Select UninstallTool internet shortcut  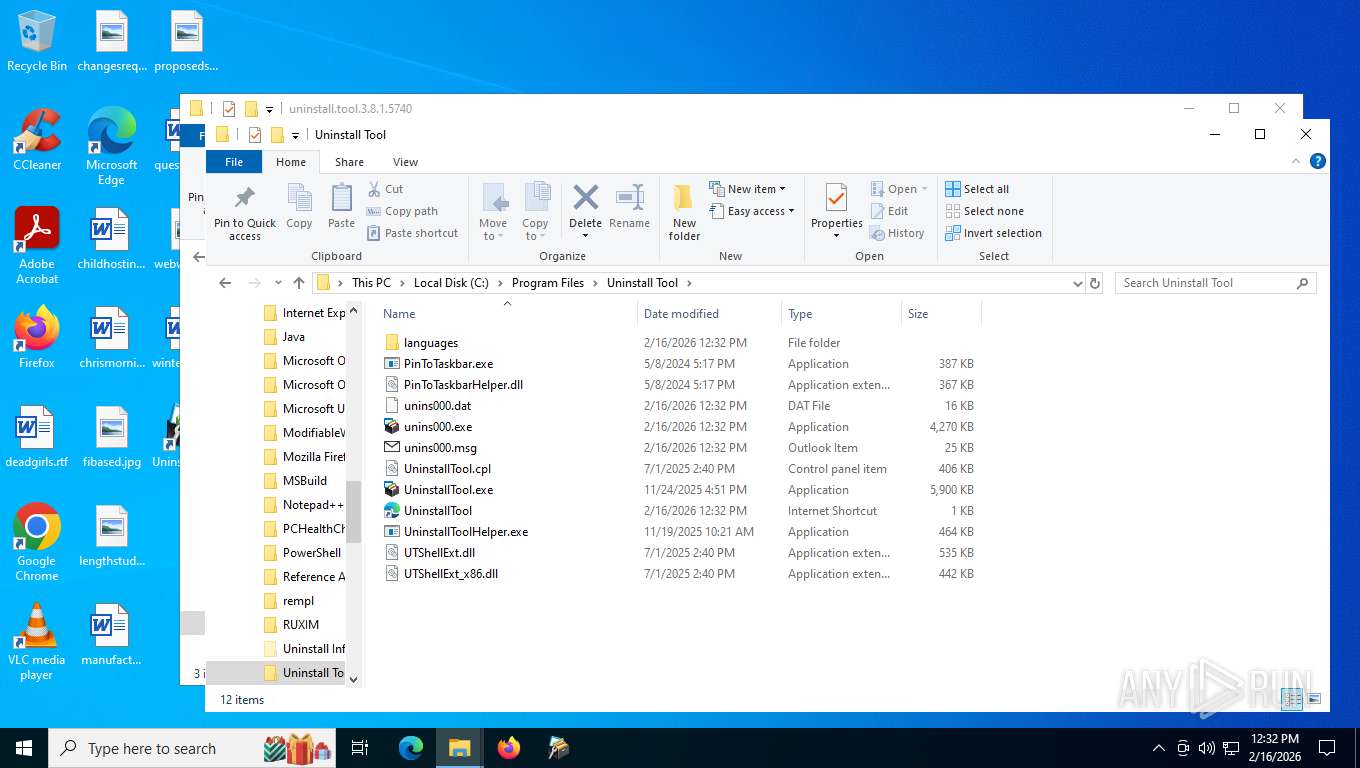[x=438, y=511]
